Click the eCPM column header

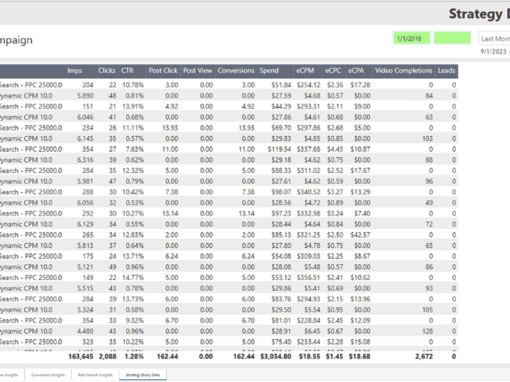tap(305, 71)
